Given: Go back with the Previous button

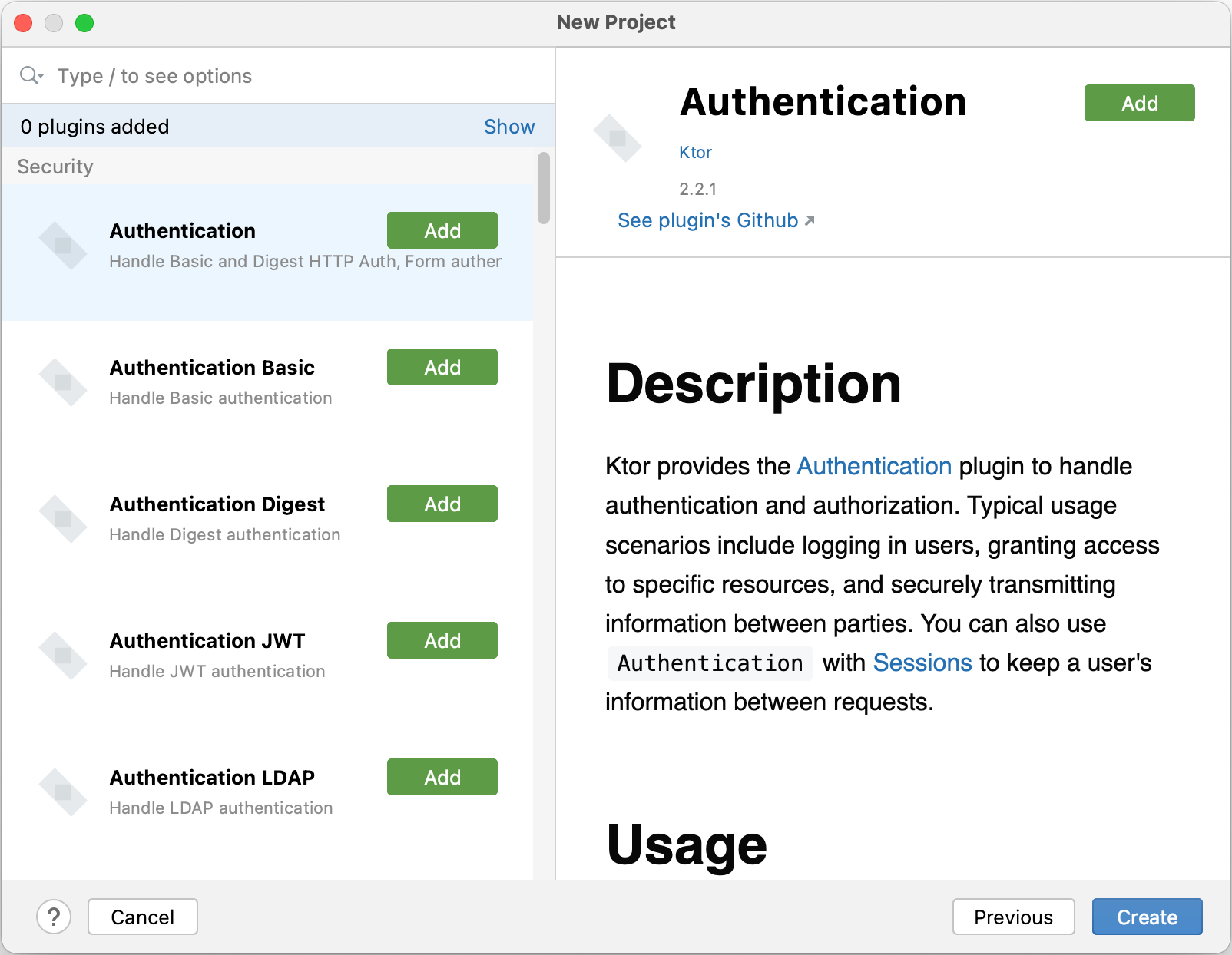Looking at the screenshot, I should pyautogui.click(x=1012, y=917).
